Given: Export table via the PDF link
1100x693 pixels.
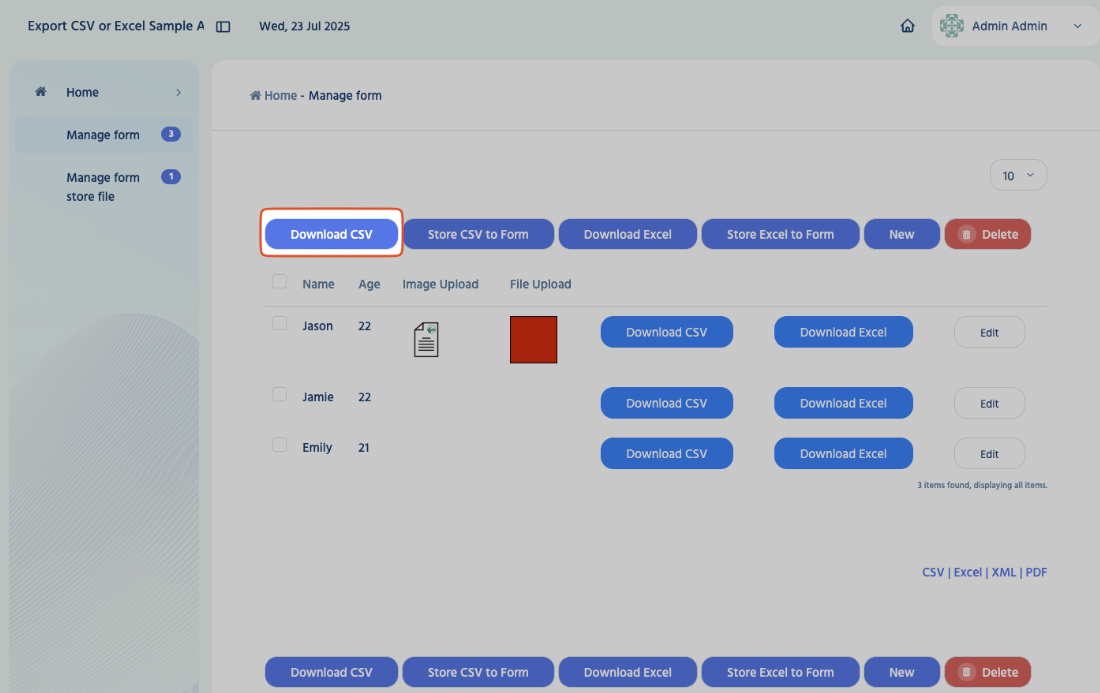Looking at the screenshot, I should tap(1036, 573).
